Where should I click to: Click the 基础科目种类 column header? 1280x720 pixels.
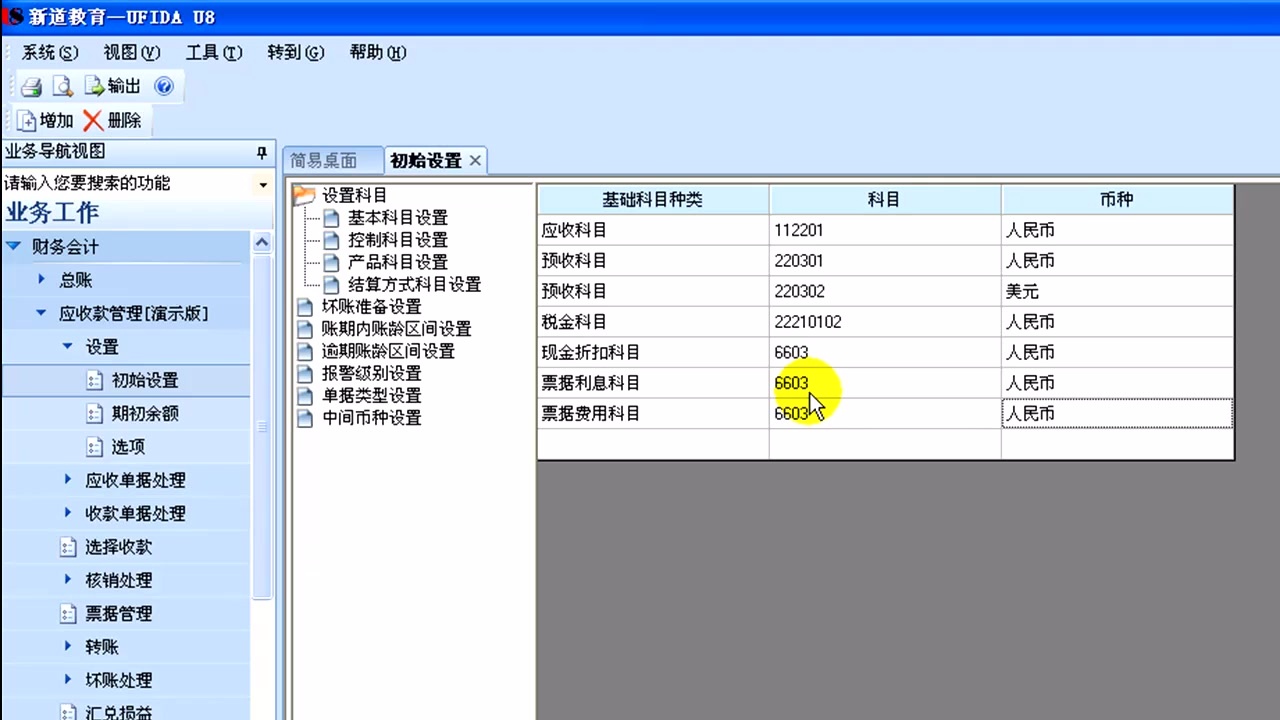click(653, 199)
